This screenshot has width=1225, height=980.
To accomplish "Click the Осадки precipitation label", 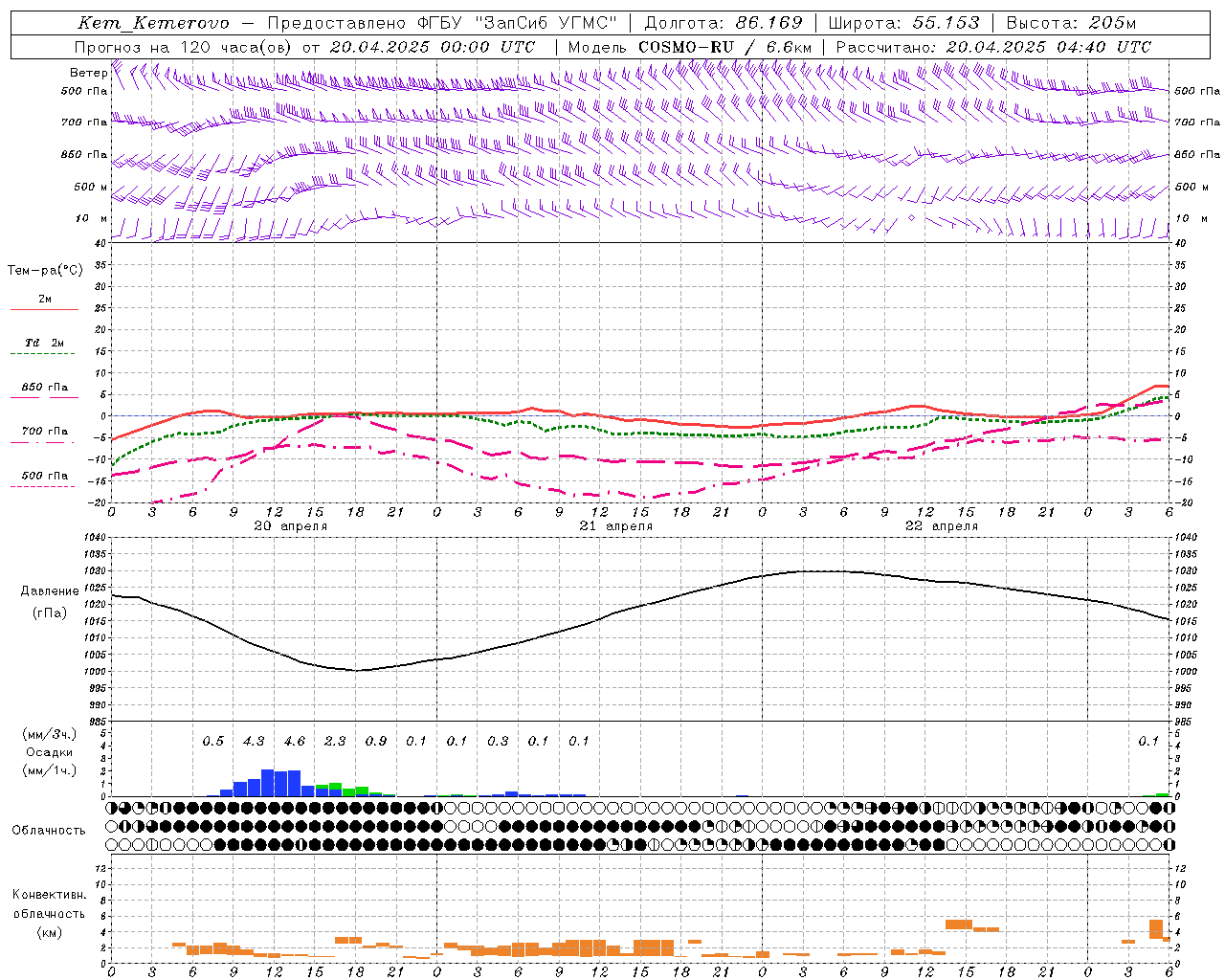I will pos(50,752).
